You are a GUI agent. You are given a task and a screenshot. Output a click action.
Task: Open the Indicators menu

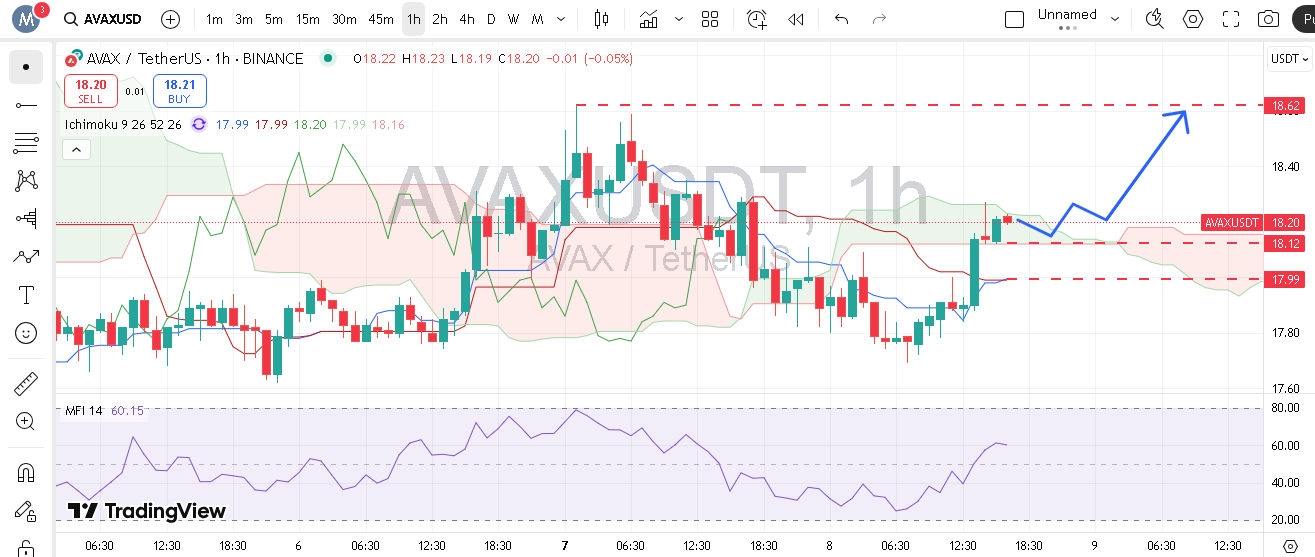(x=649, y=19)
